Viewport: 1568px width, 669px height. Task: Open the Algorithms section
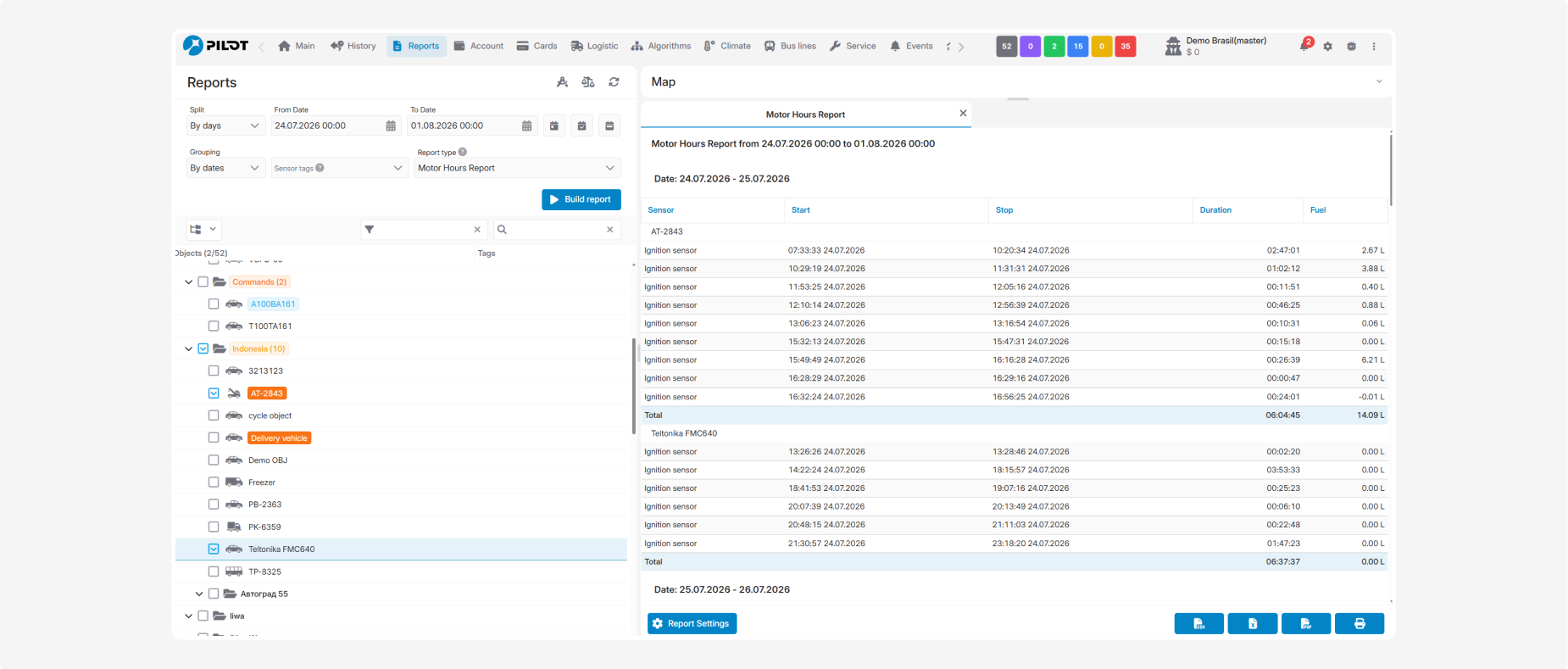[x=661, y=47]
